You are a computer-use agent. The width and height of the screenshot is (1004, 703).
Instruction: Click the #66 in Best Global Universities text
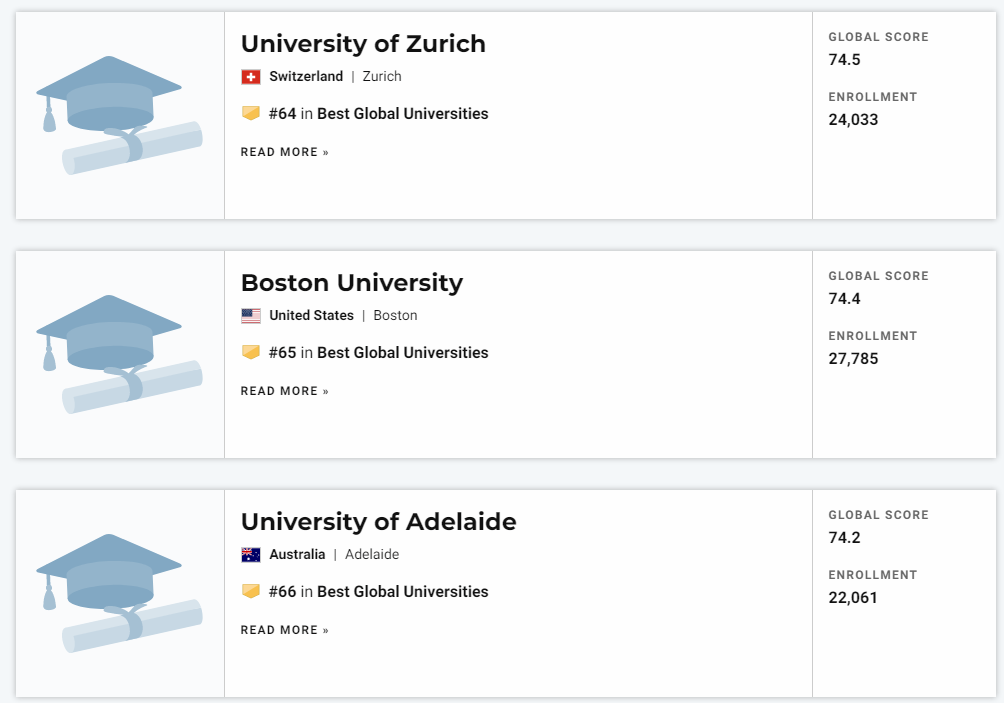[x=378, y=591]
